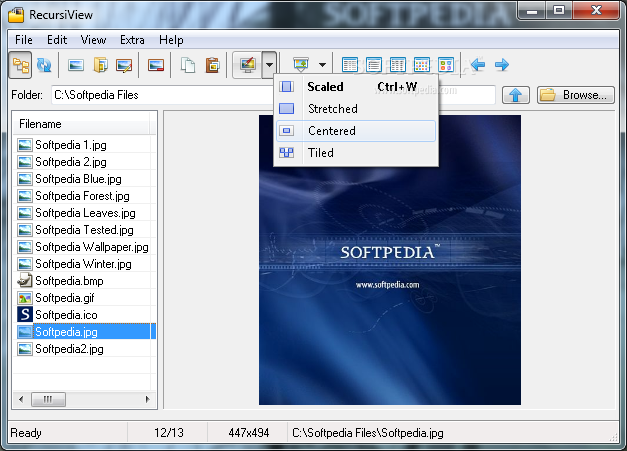
Task: Click the Stretched icon in the popup menu
Action: (x=286, y=109)
